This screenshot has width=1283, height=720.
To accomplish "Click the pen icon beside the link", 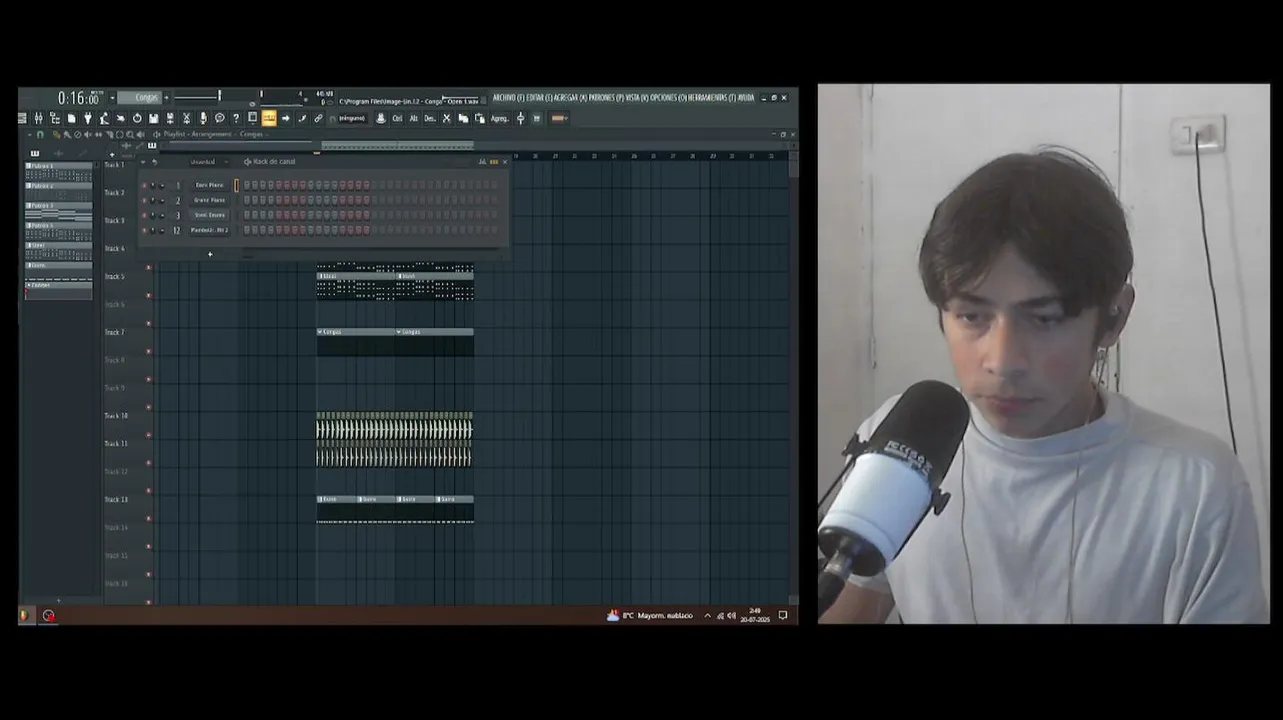I will pyautogui.click(x=302, y=118).
